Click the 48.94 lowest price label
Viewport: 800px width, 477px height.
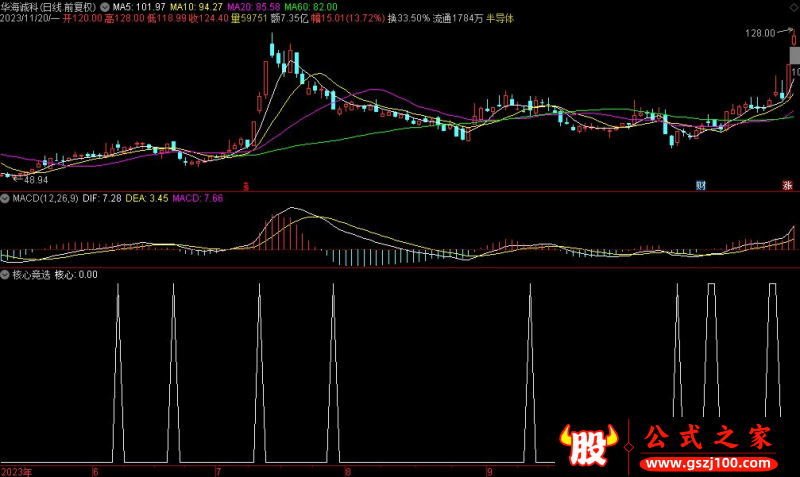tap(36, 180)
